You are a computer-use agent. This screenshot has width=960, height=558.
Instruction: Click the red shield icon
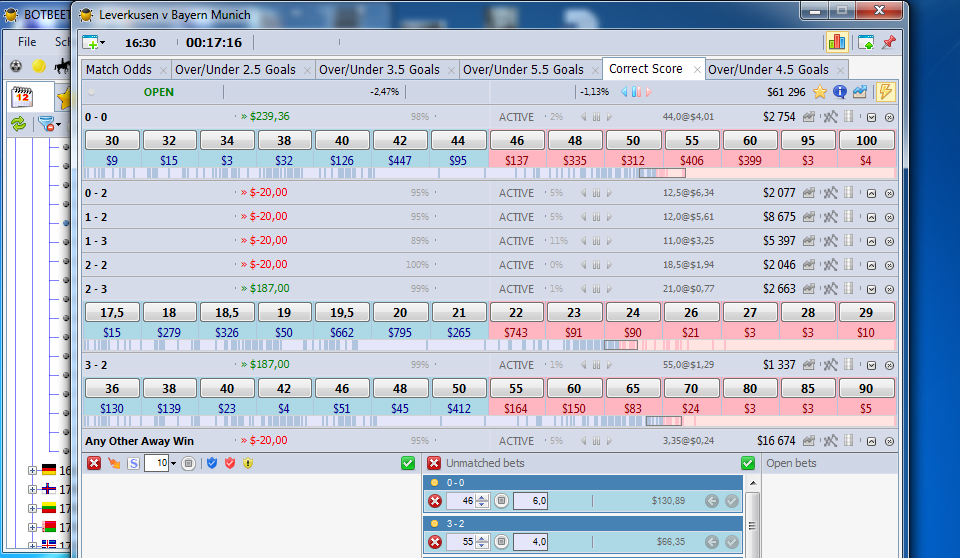click(x=230, y=463)
